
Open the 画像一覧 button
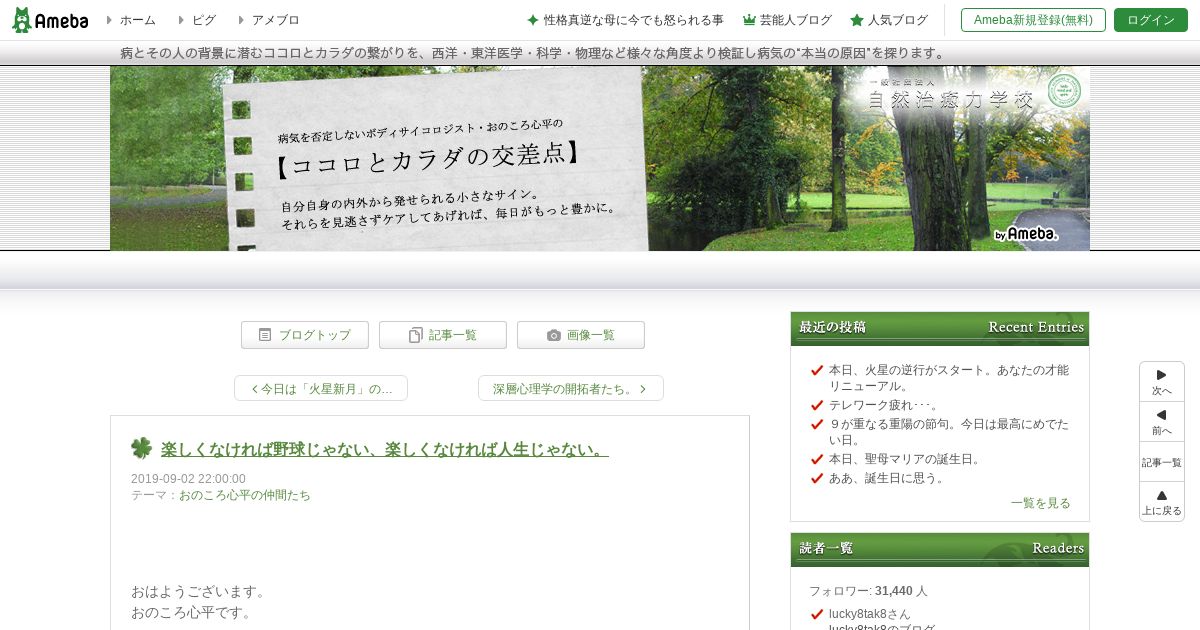pos(581,335)
